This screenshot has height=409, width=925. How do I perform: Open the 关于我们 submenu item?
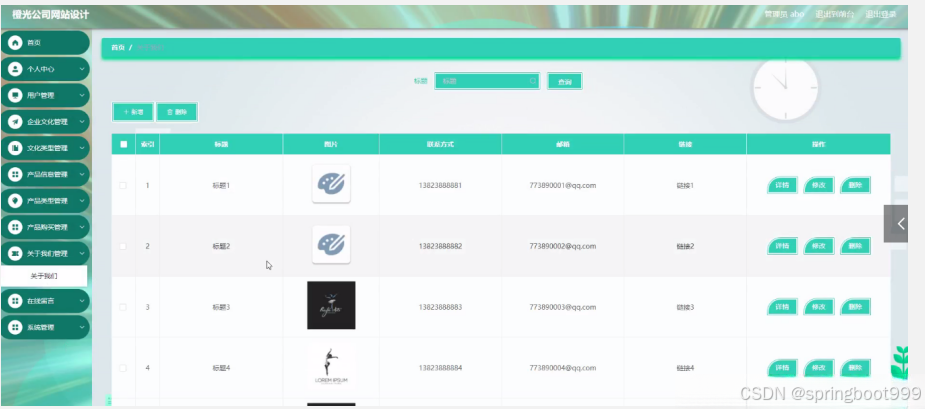click(44, 276)
